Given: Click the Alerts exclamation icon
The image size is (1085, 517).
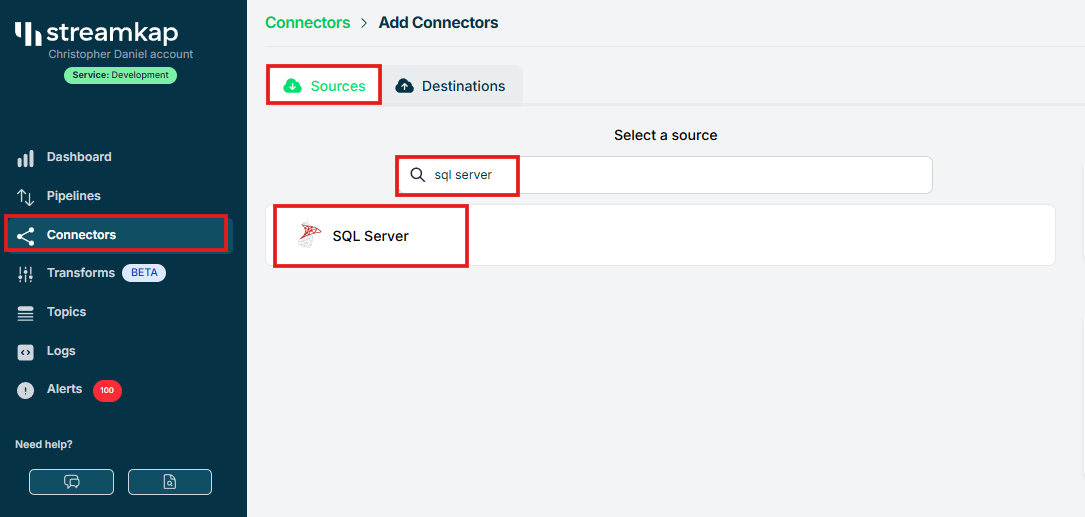Looking at the screenshot, I should pos(26,391).
